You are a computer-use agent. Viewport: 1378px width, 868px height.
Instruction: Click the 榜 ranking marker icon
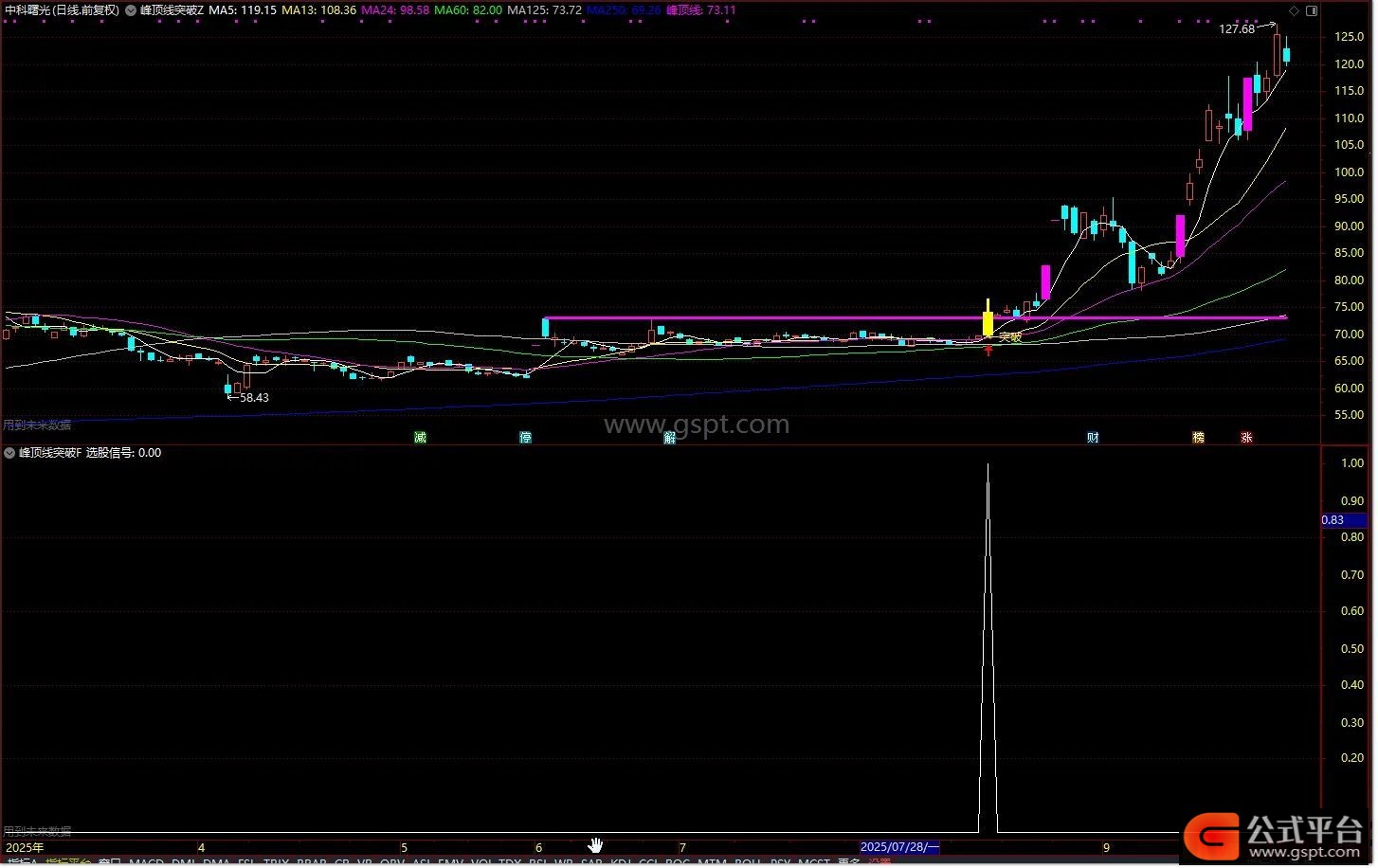point(1198,438)
